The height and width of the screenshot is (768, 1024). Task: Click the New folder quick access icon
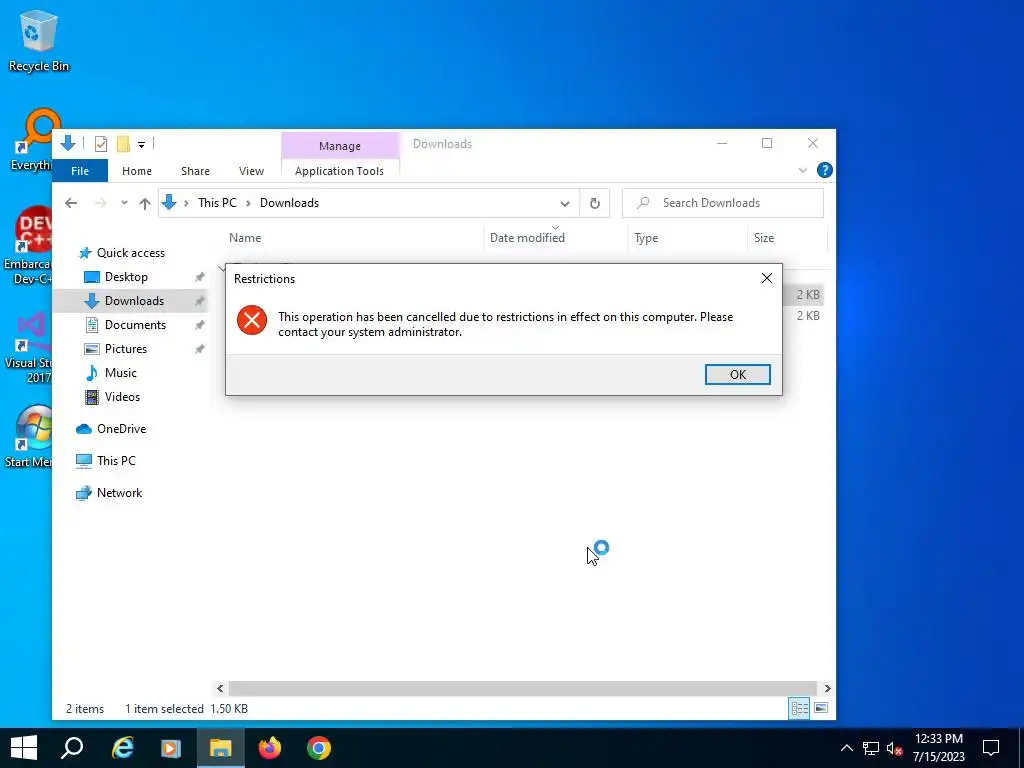pyautogui.click(x=123, y=144)
